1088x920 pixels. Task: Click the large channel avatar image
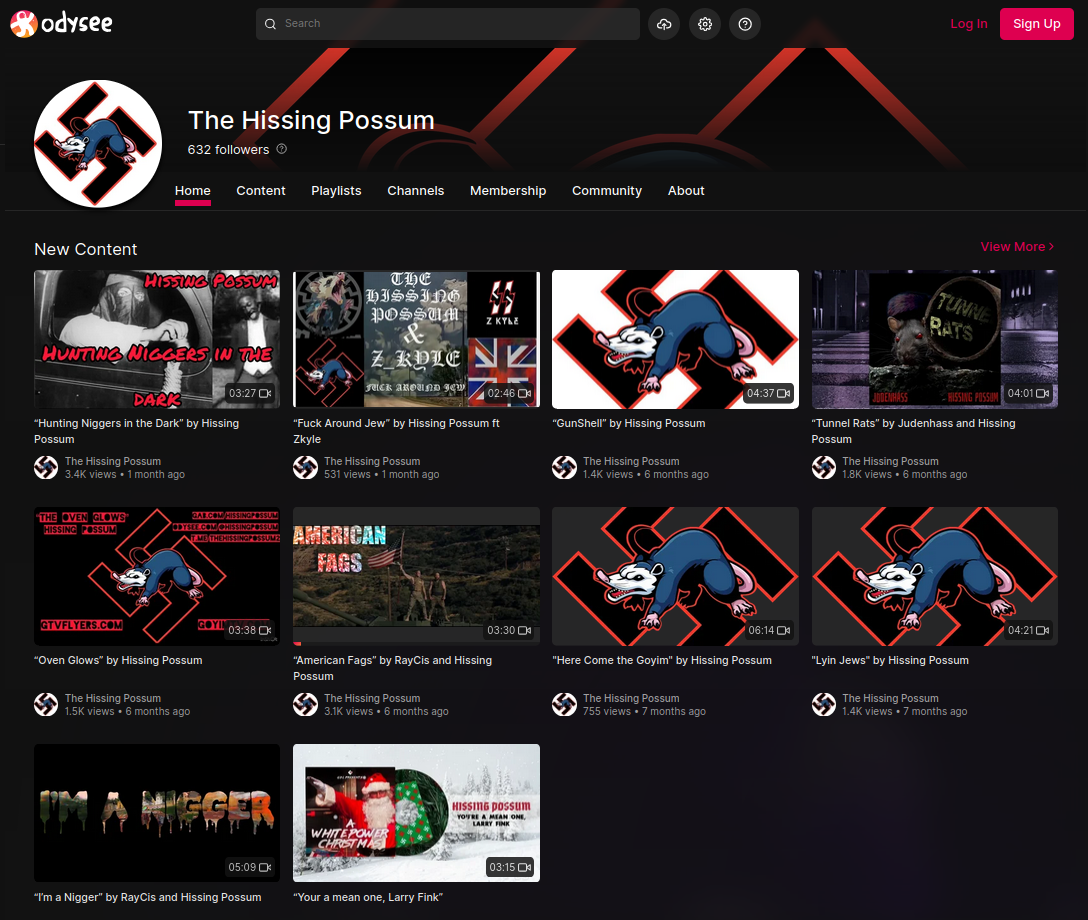pyautogui.click(x=98, y=144)
